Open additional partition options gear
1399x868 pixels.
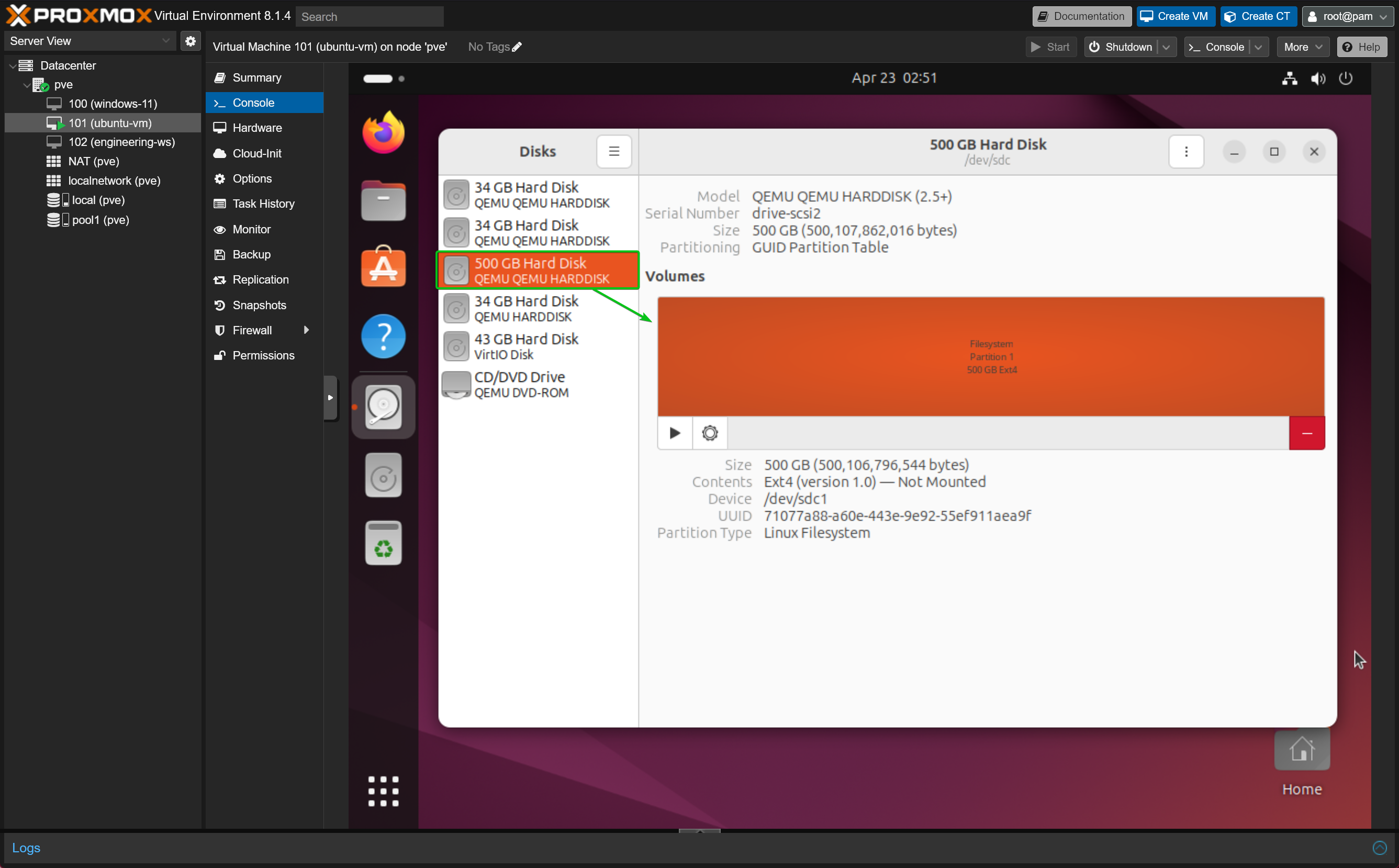[710, 433]
